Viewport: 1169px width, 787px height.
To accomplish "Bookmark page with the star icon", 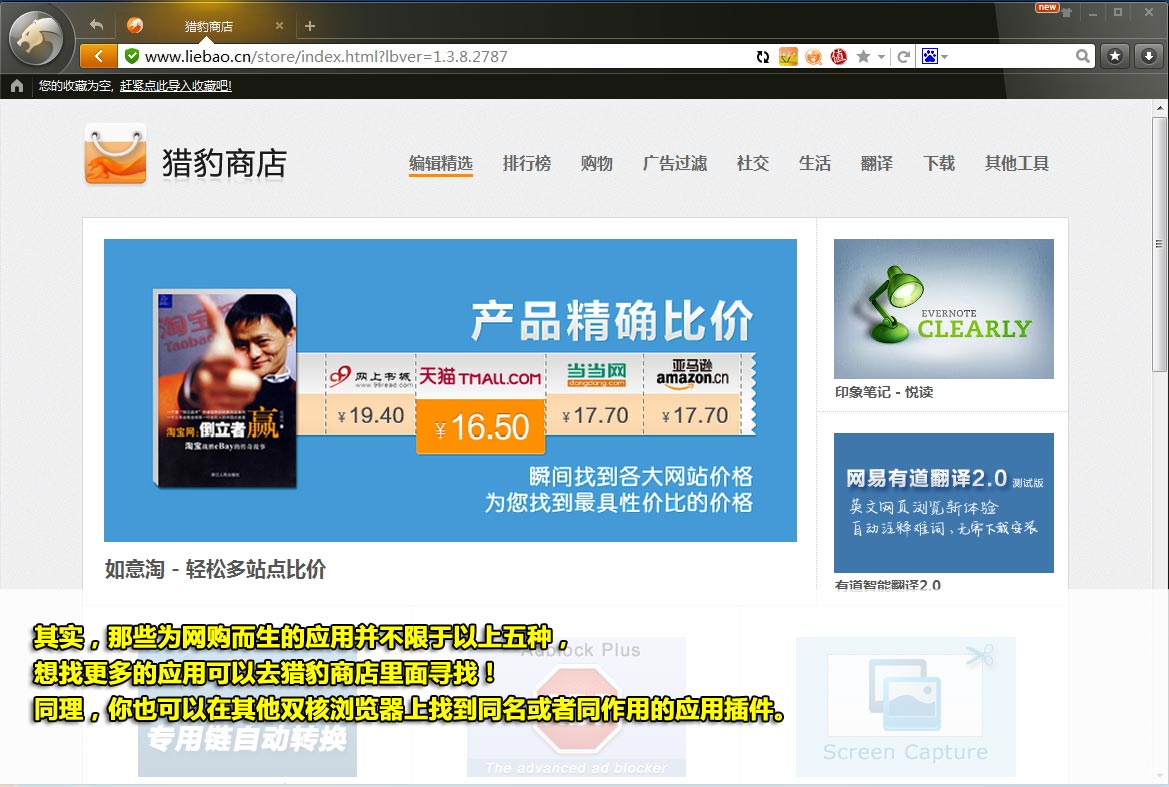I will (x=863, y=57).
